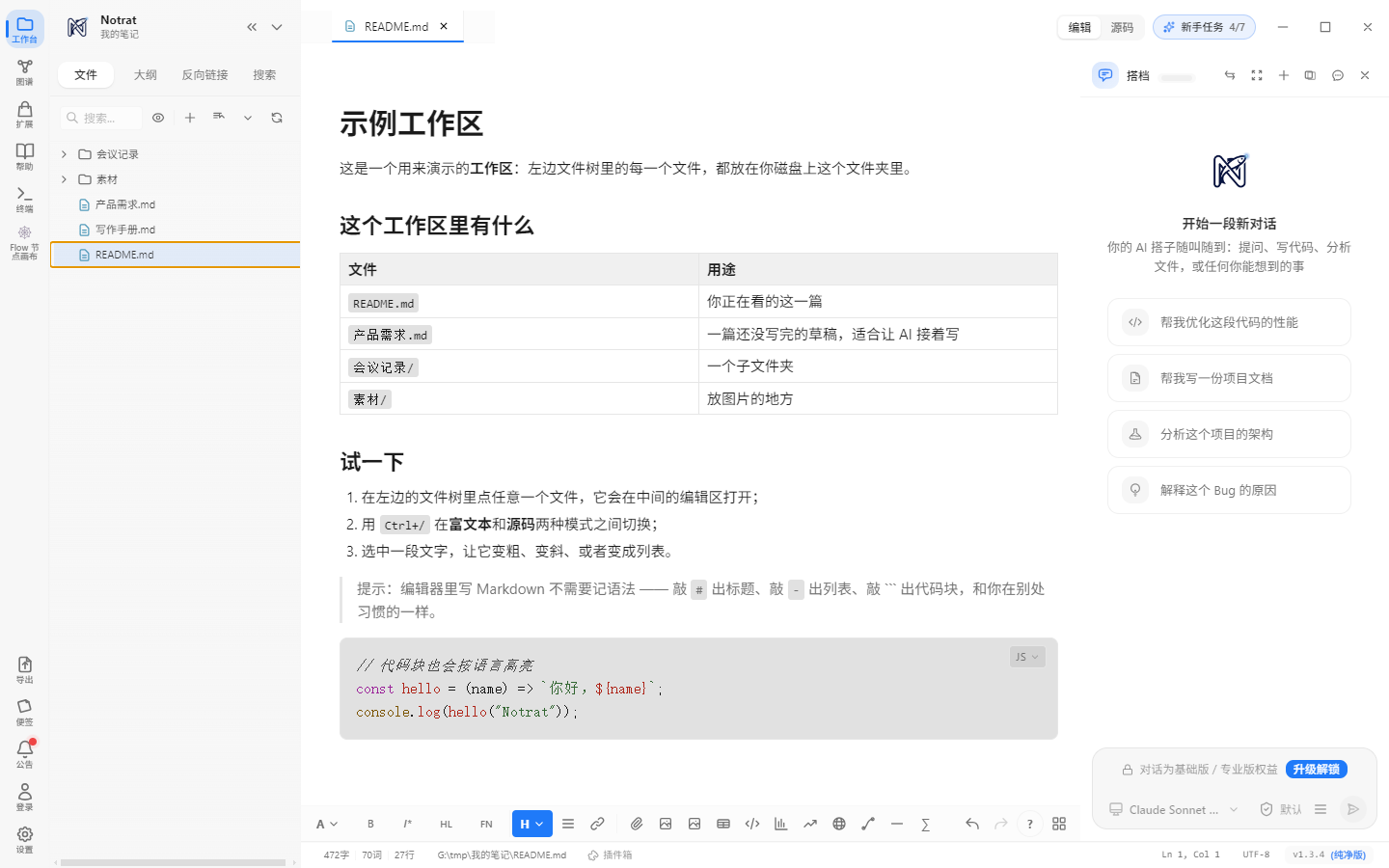Switch to the 搜索 tab in the sidebar
Image resolution: width=1389 pixels, height=868 pixels.
click(264, 75)
